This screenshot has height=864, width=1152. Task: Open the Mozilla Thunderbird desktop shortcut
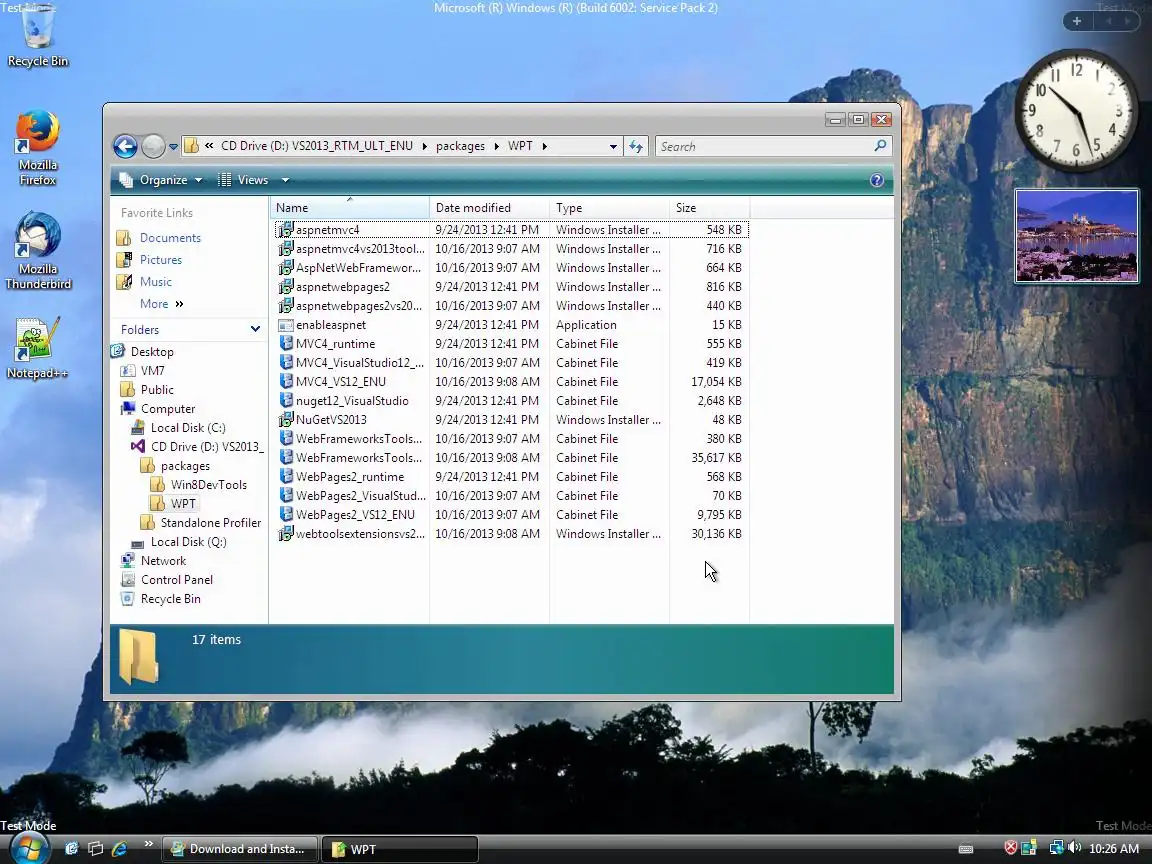[37, 250]
